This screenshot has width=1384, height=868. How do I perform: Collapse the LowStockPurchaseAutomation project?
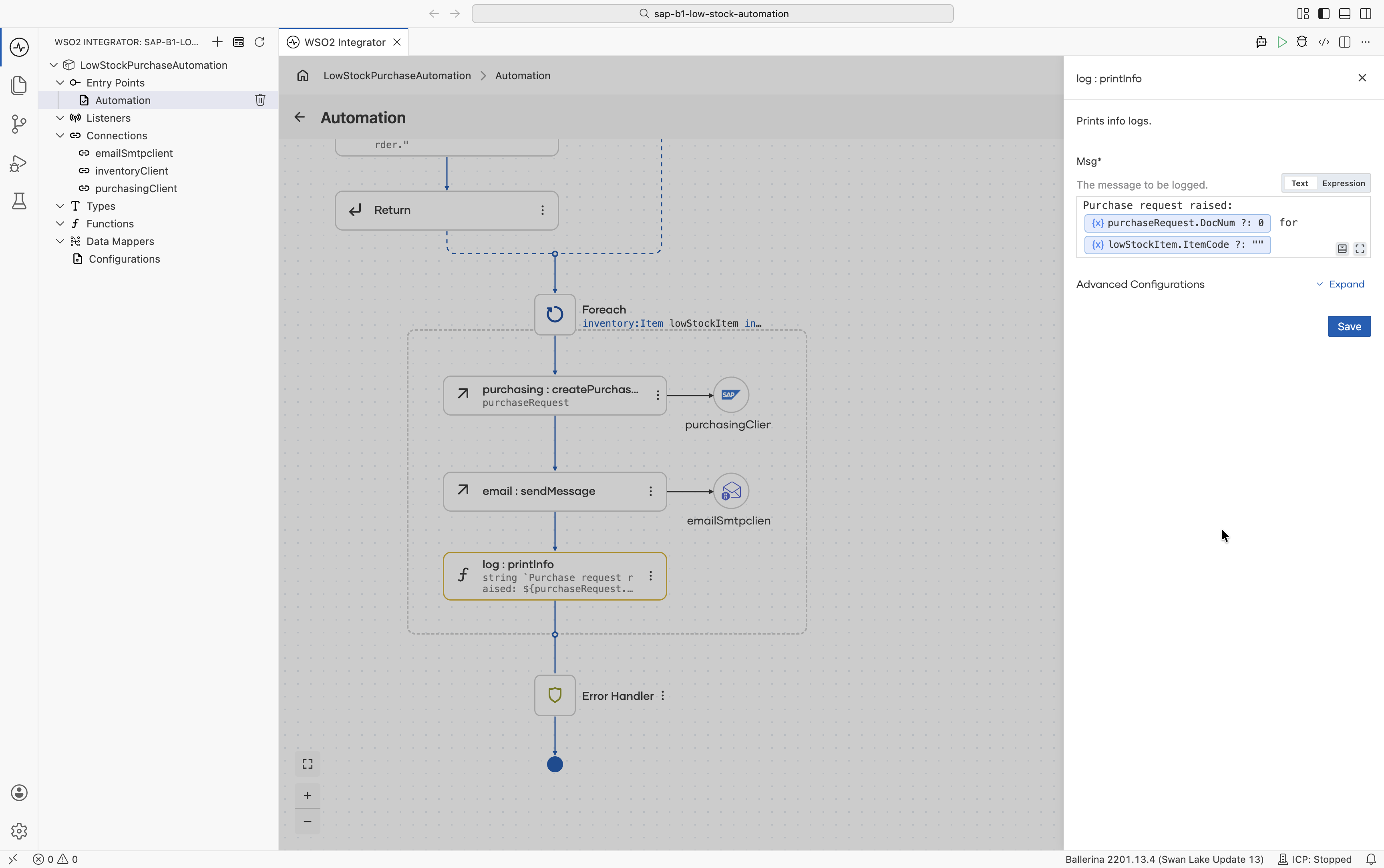click(x=53, y=65)
